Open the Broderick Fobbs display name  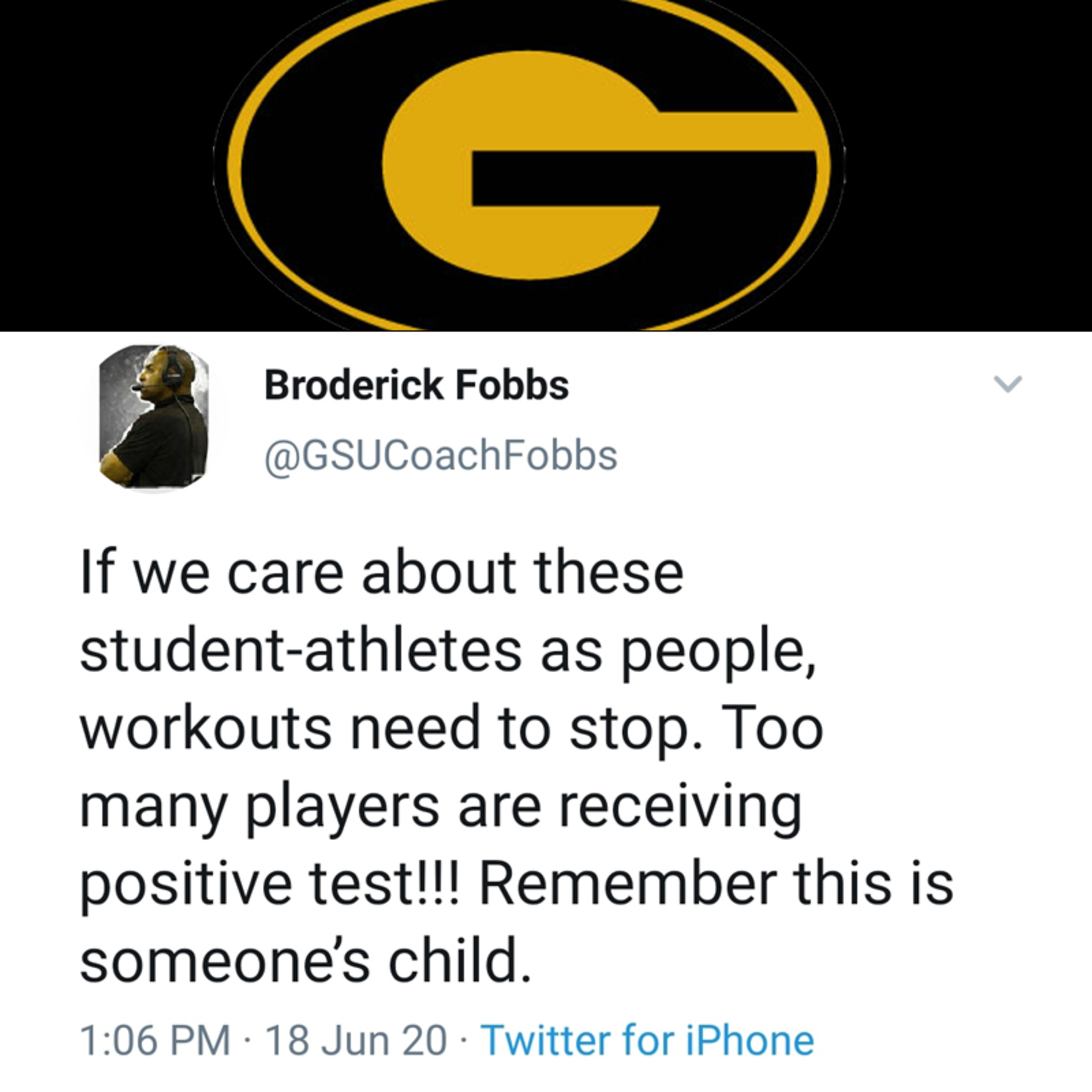click(416, 385)
